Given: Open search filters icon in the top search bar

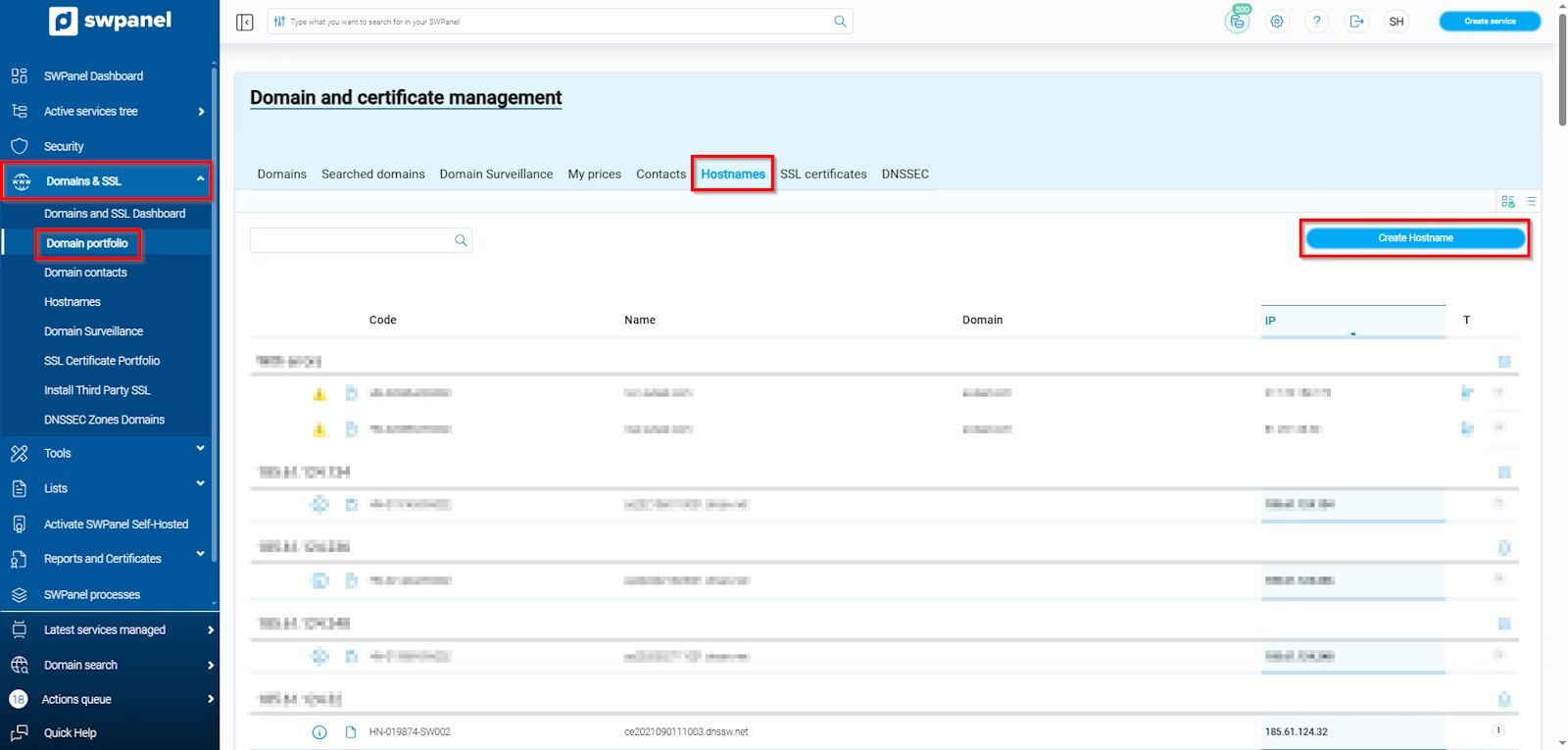Looking at the screenshot, I should [x=279, y=22].
